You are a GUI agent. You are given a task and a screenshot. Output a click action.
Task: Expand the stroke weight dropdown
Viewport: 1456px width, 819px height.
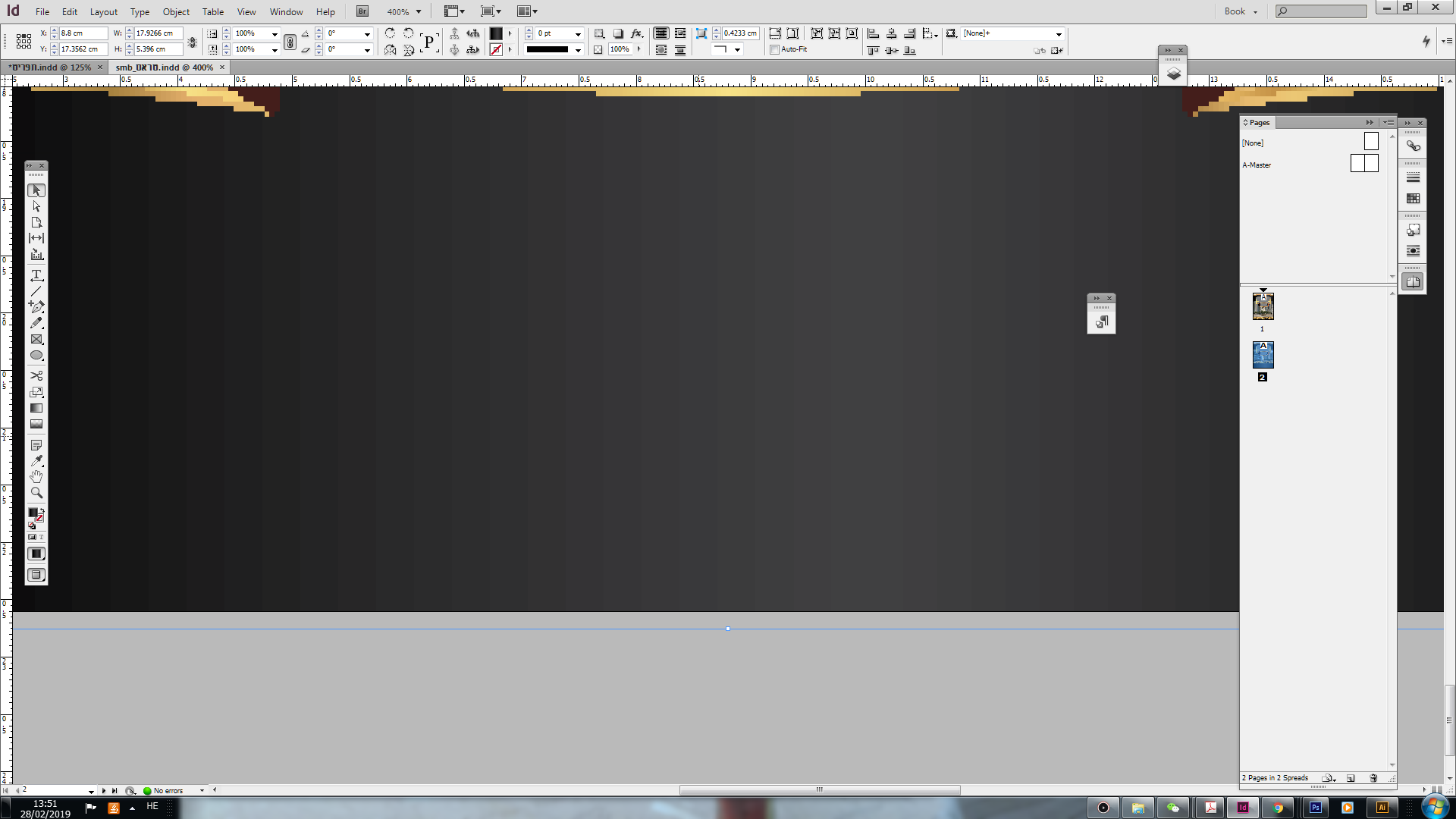pyautogui.click(x=578, y=34)
